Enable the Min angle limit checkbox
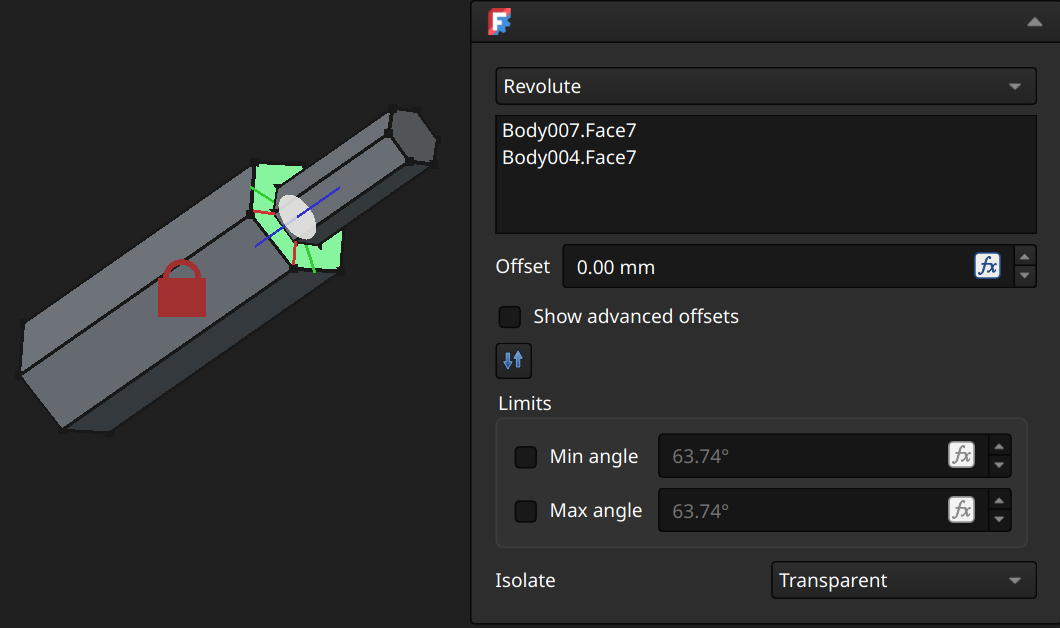This screenshot has width=1060, height=628. pyautogui.click(x=525, y=456)
